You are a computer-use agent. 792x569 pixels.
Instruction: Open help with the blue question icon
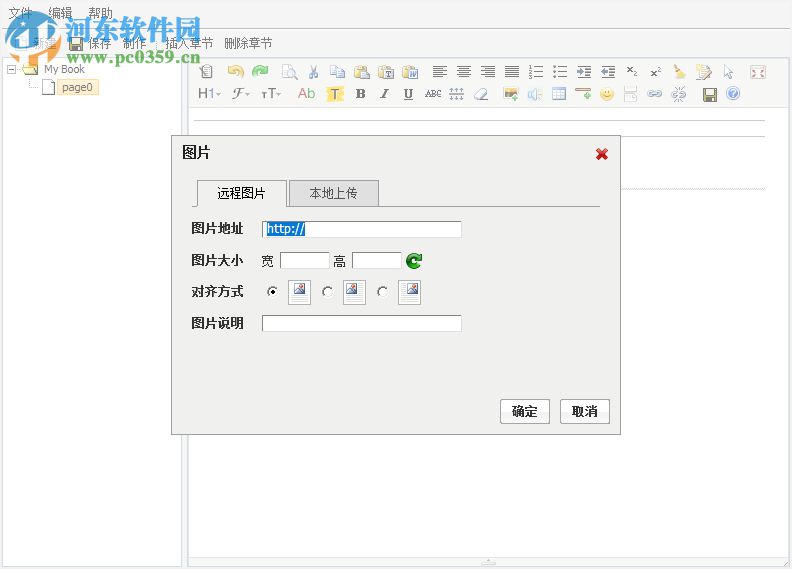733,94
